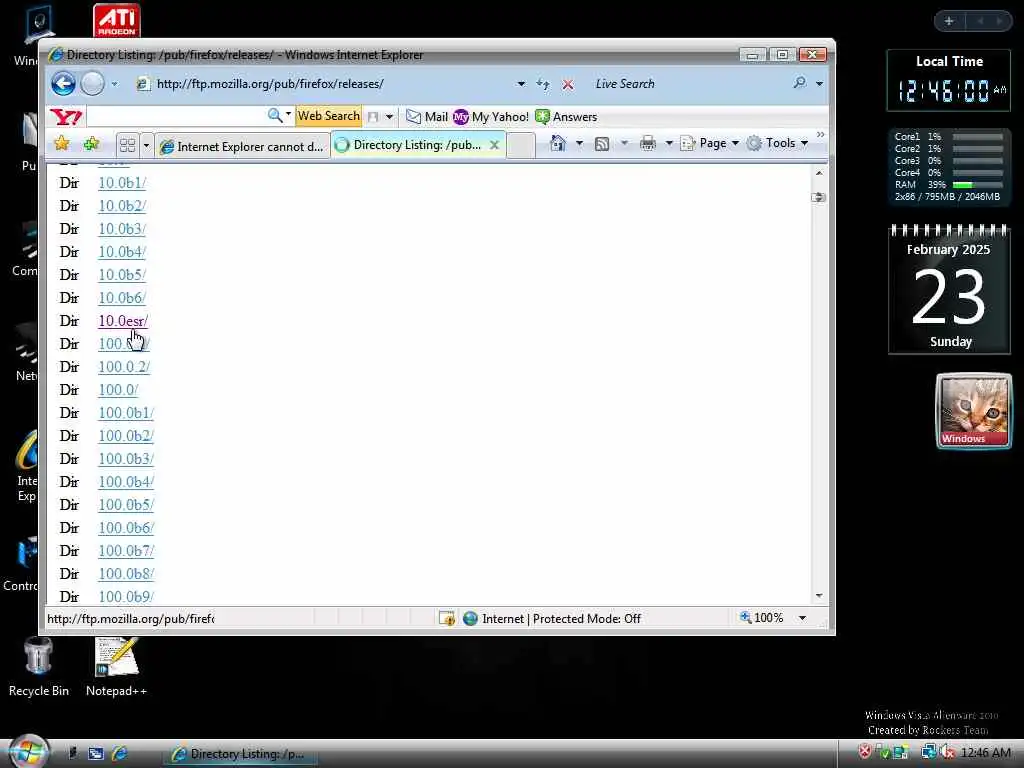Open the Page menu

pos(709,143)
